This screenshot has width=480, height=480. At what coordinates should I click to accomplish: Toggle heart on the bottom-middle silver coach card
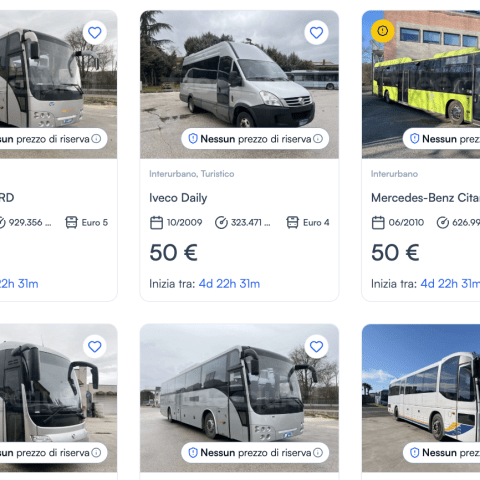click(316, 347)
